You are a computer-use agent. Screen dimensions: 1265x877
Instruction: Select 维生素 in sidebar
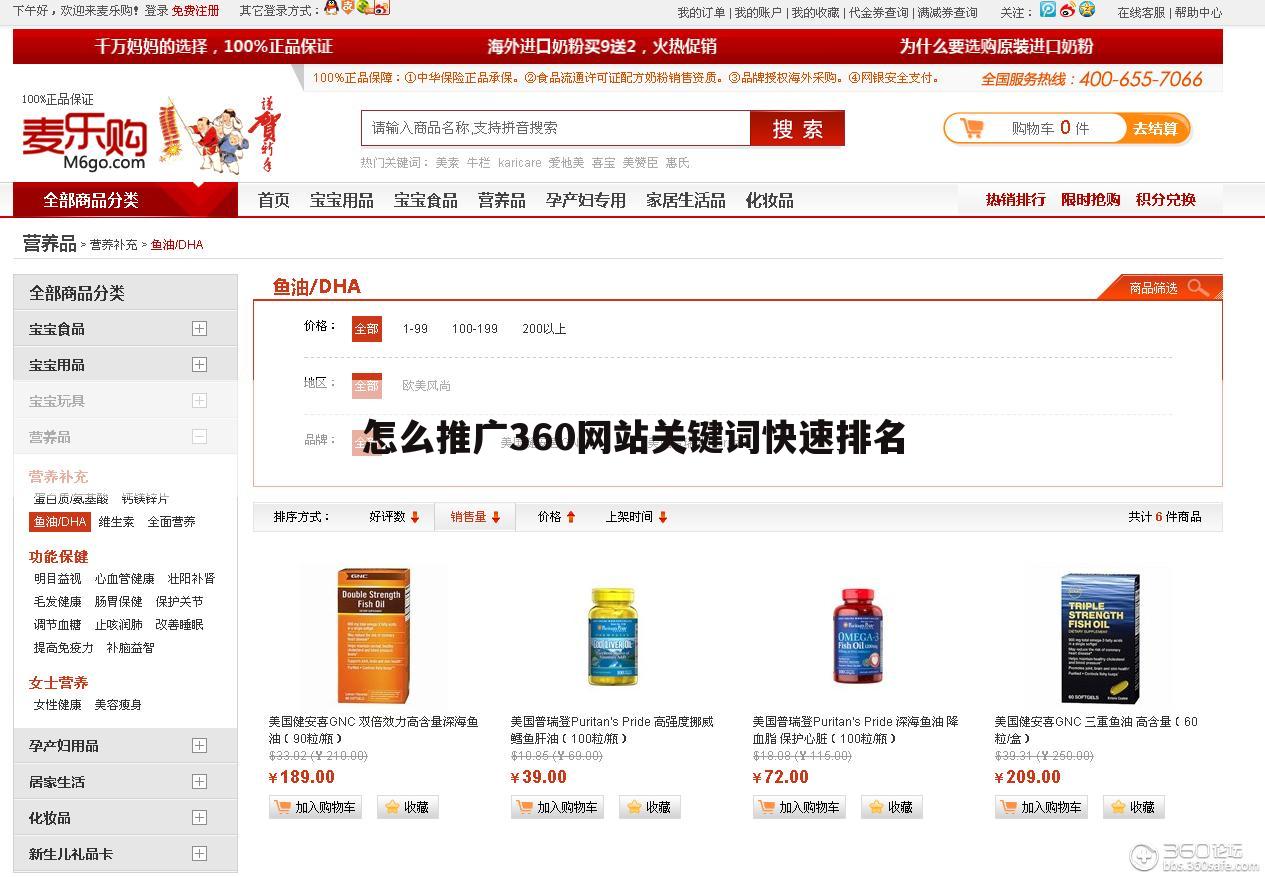[x=116, y=522]
